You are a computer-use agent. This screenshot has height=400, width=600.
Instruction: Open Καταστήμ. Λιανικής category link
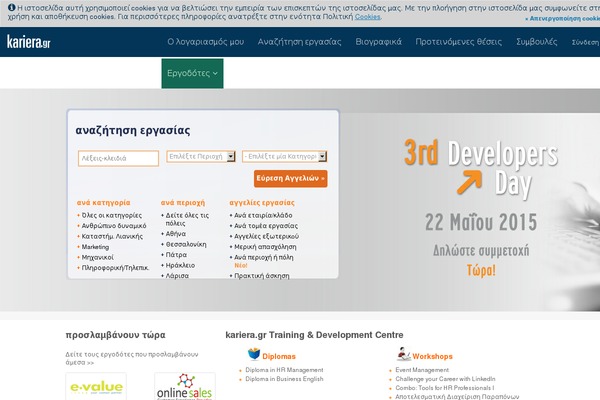click(x=112, y=237)
